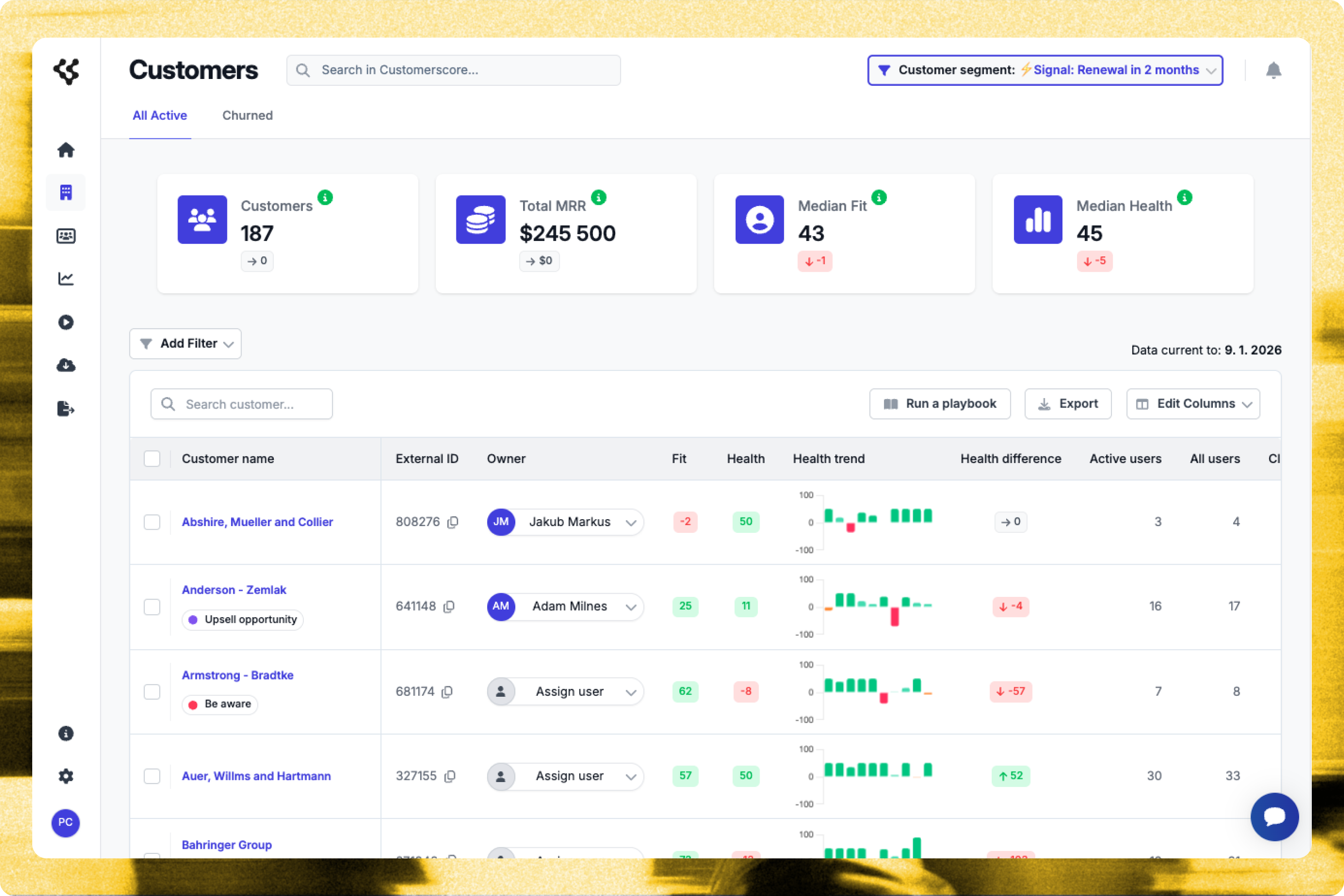Select the Armstrong - Bradtke row checkbox

(x=152, y=691)
